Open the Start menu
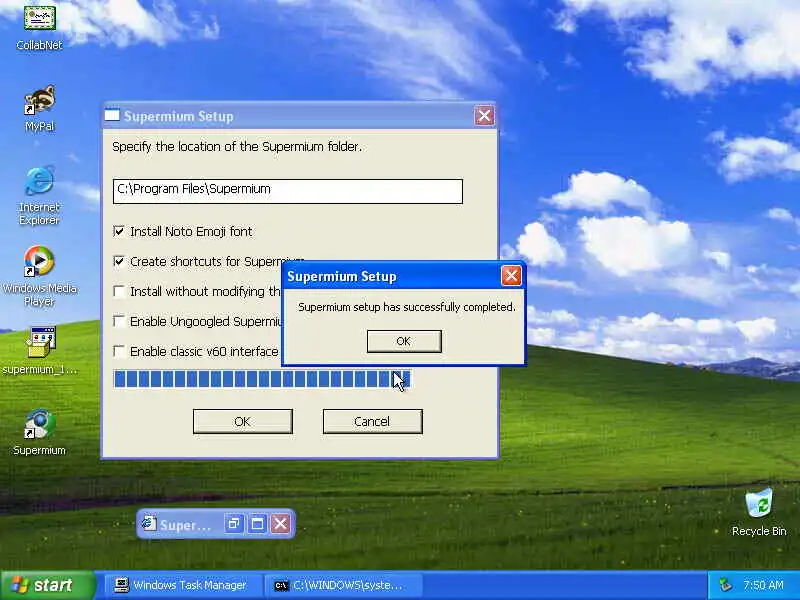 coord(48,585)
